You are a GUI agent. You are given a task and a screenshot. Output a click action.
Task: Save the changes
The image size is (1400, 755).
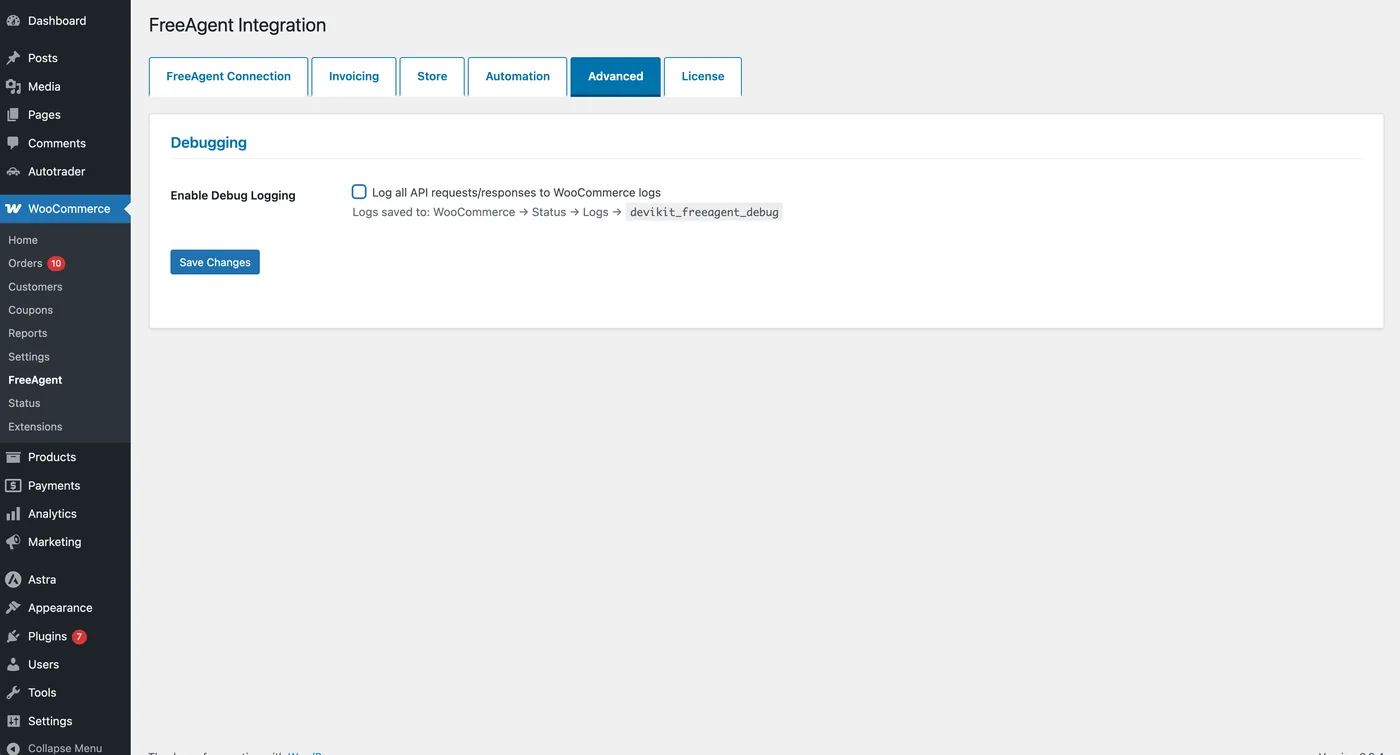pyautogui.click(x=215, y=262)
